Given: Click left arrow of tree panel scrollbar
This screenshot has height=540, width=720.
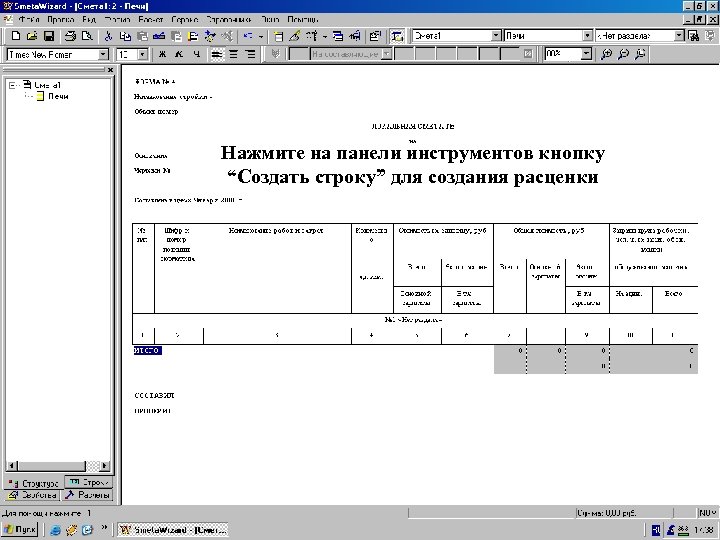Looking at the screenshot, I should pyautogui.click(x=12, y=466).
